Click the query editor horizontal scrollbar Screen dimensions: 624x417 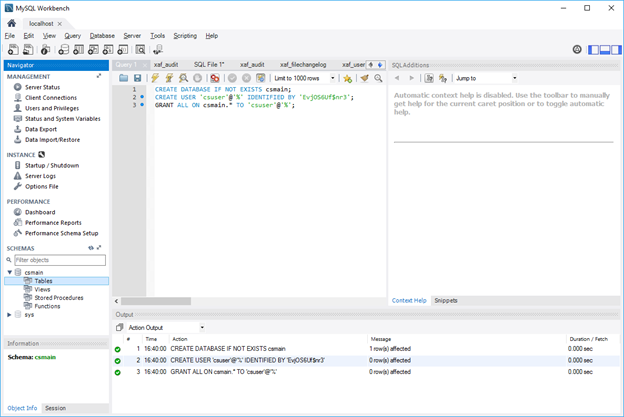[x=156, y=301]
